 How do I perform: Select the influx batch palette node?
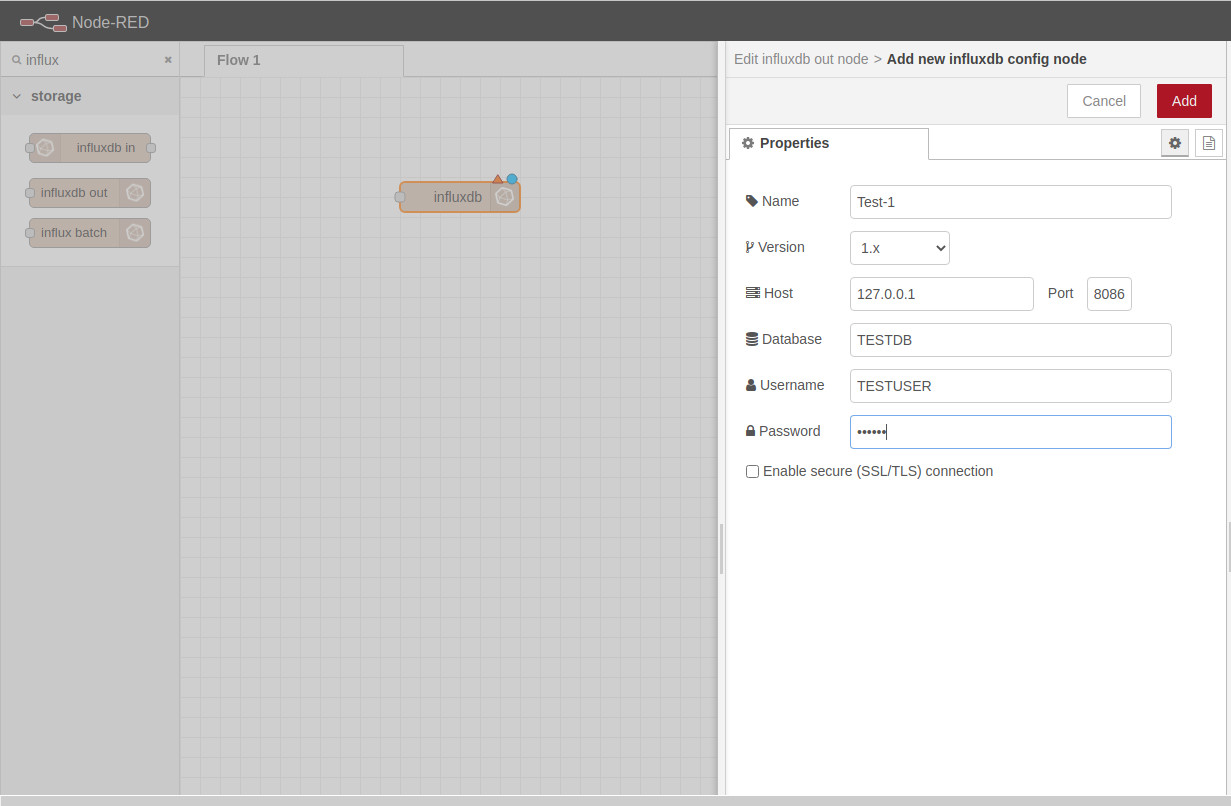90,233
